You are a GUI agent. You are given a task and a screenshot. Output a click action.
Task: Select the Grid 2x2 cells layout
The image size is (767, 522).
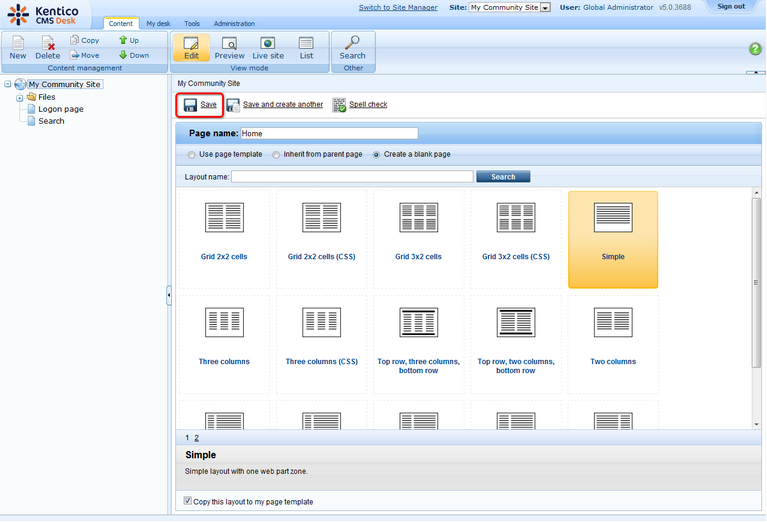point(224,239)
